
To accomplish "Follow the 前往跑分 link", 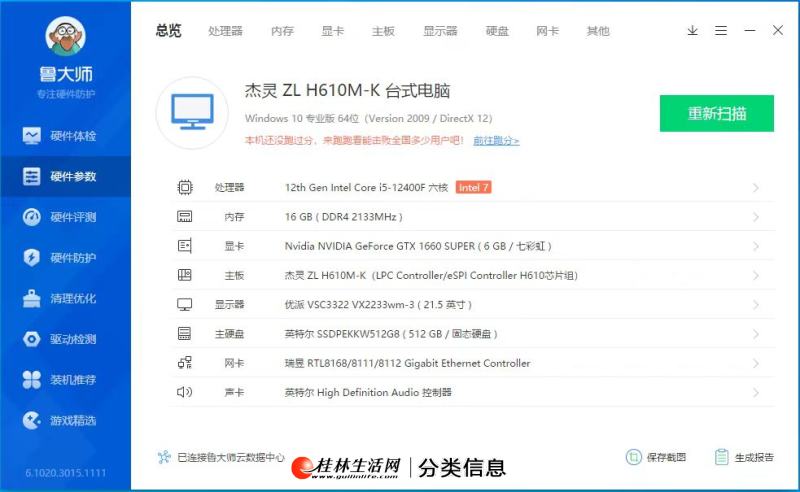I will pyautogui.click(x=496, y=140).
